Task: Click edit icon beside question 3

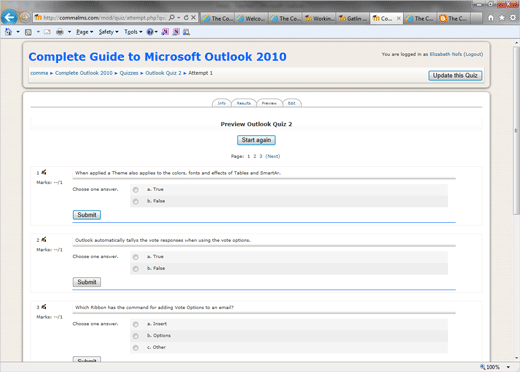Action: [x=44, y=307]
